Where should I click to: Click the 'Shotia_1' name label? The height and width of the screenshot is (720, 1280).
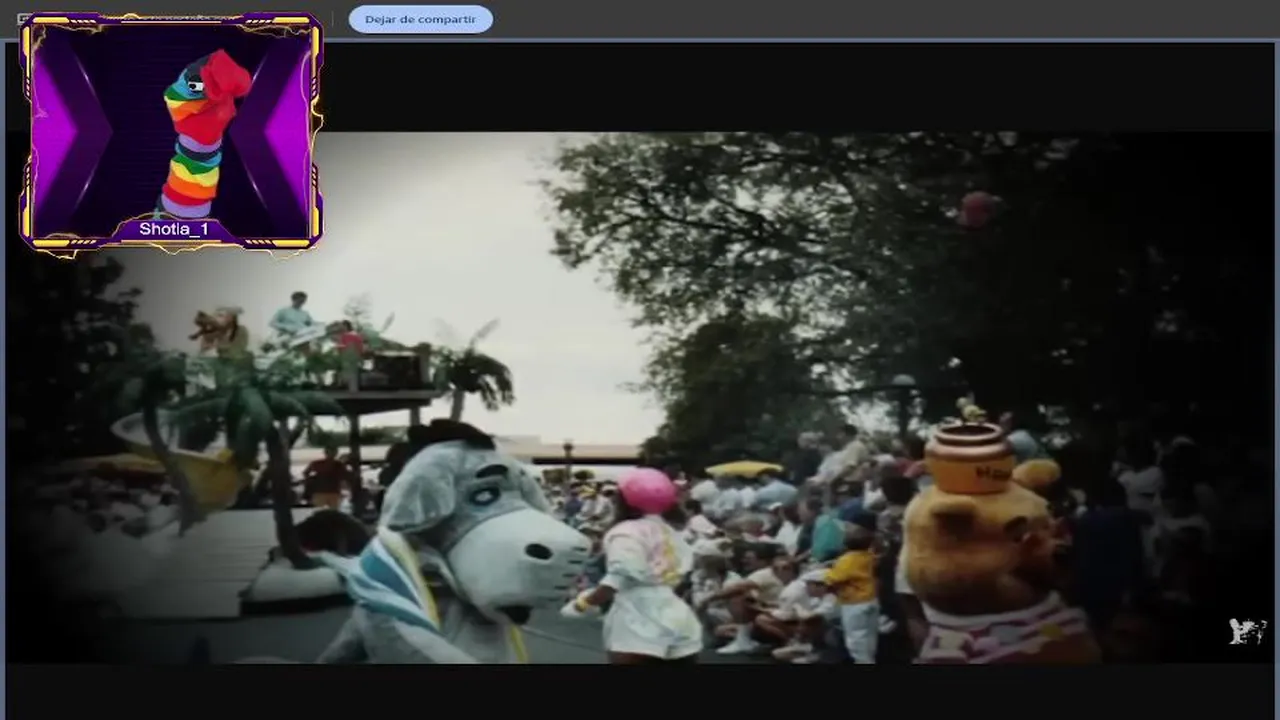click(174, 229)
